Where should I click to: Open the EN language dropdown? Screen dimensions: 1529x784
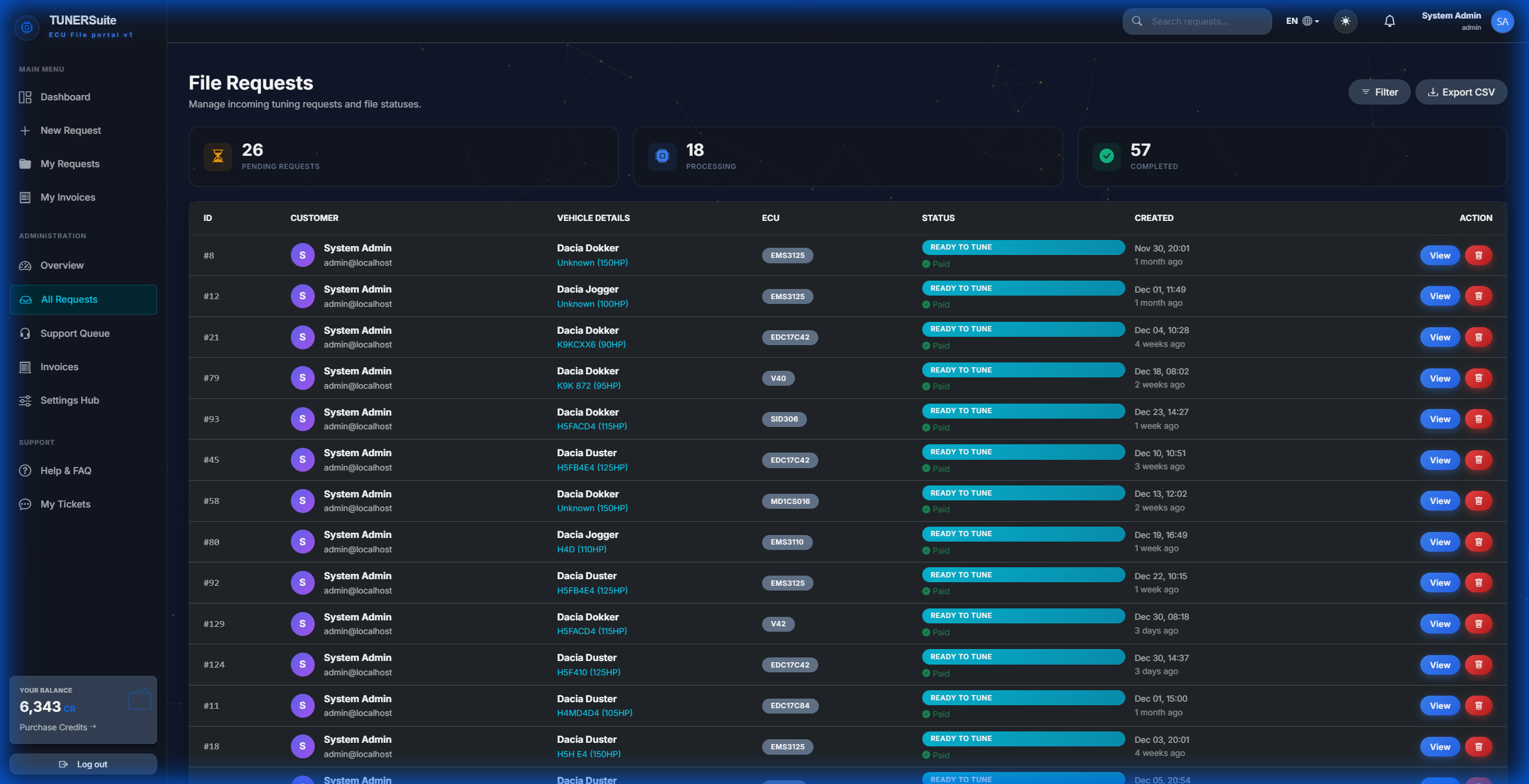pyautogui.click(x=1302, y=21)
